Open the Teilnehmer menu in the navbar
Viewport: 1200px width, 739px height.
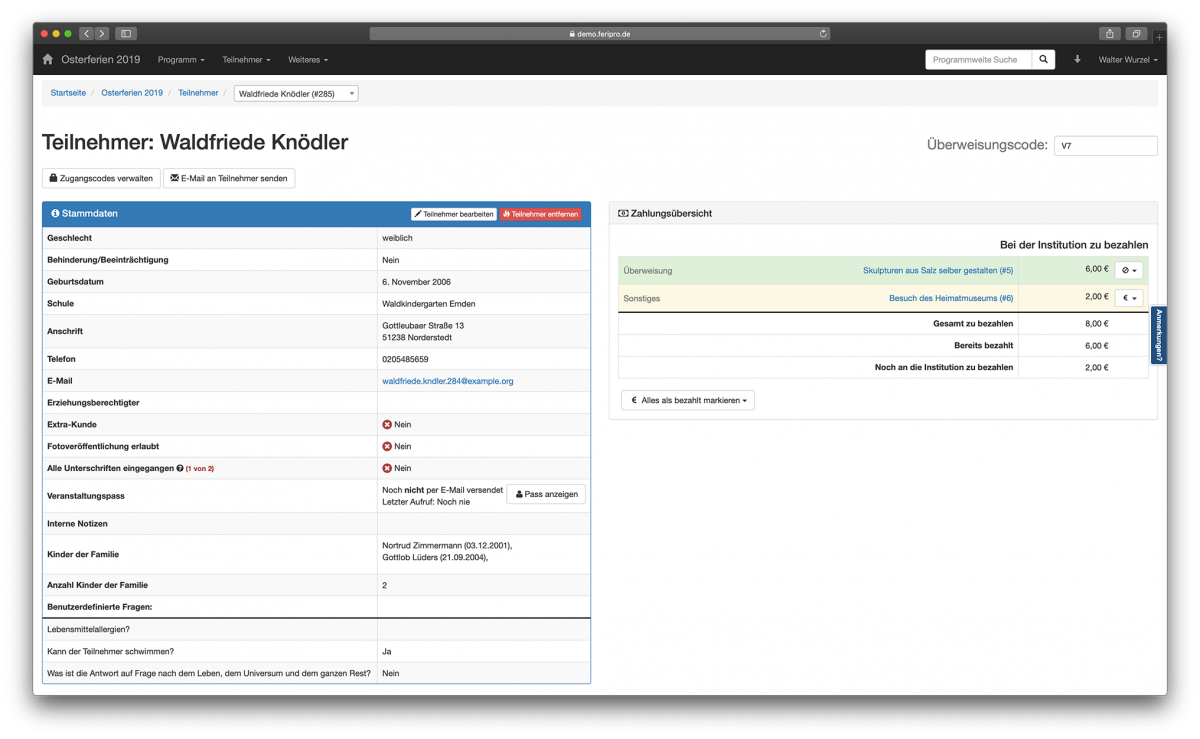click(245, 59)
